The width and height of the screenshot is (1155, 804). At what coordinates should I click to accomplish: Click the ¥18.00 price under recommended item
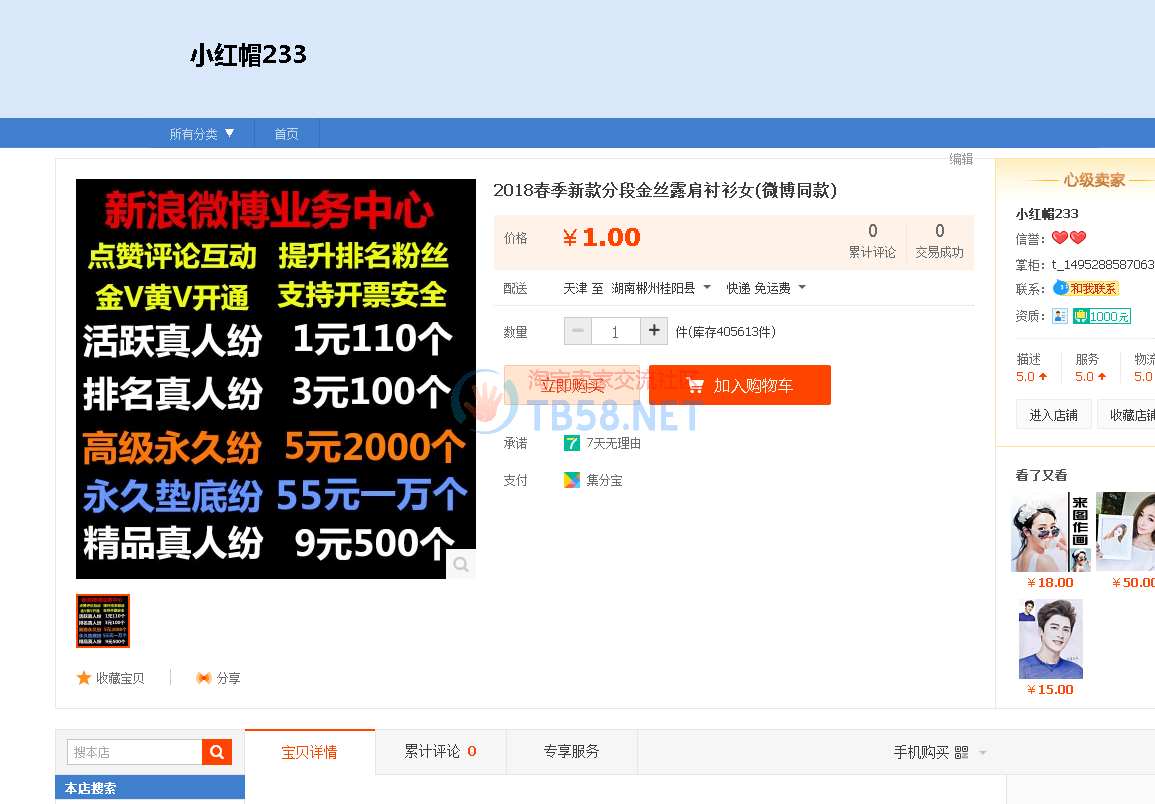[1050, 582]
